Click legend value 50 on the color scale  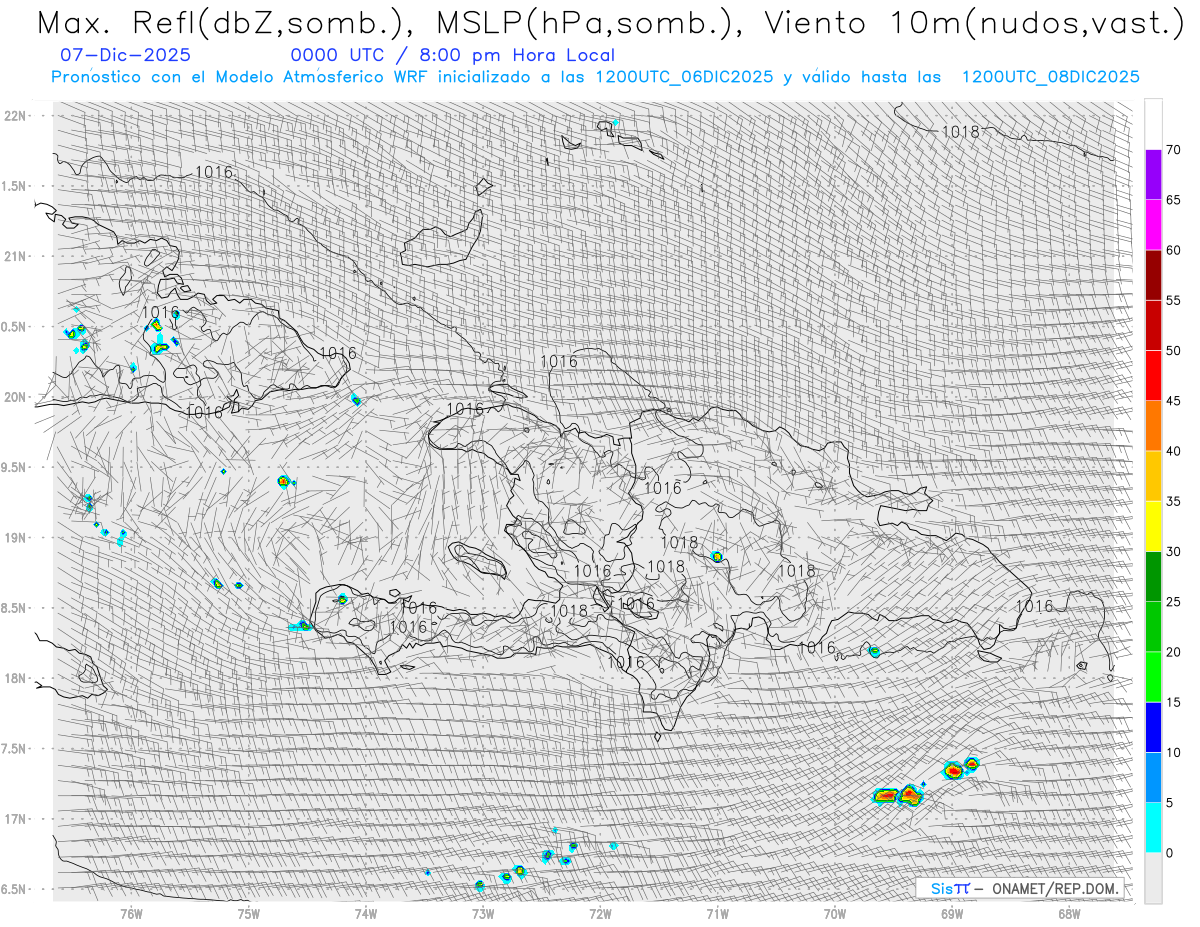[x=1174, y=350]
